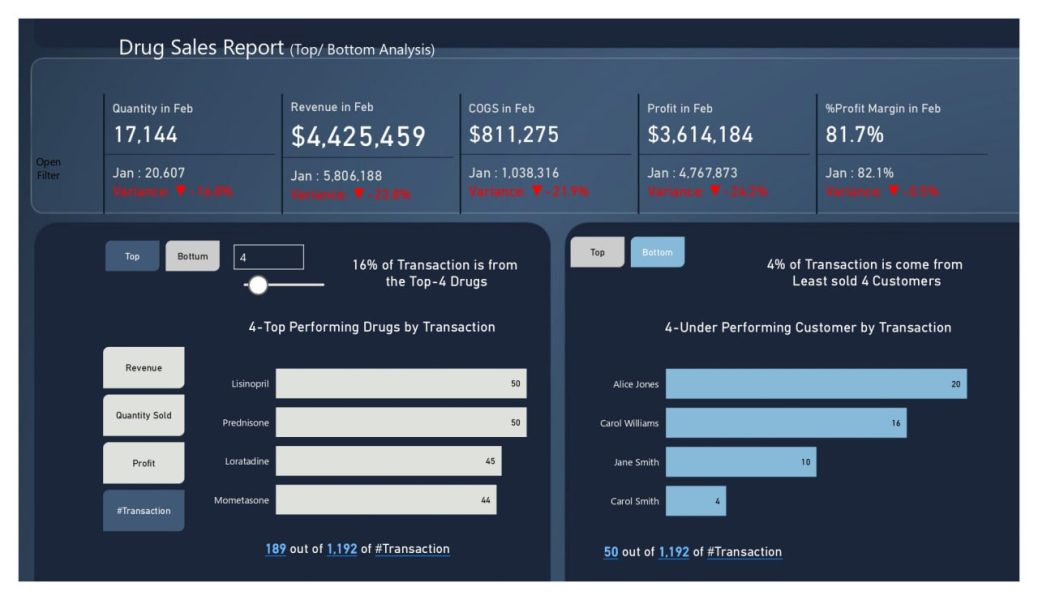This screenshot has height=600, width=1038.
Task: Click the variance arrow under Profit in Feb
Action: click(716, 191)
